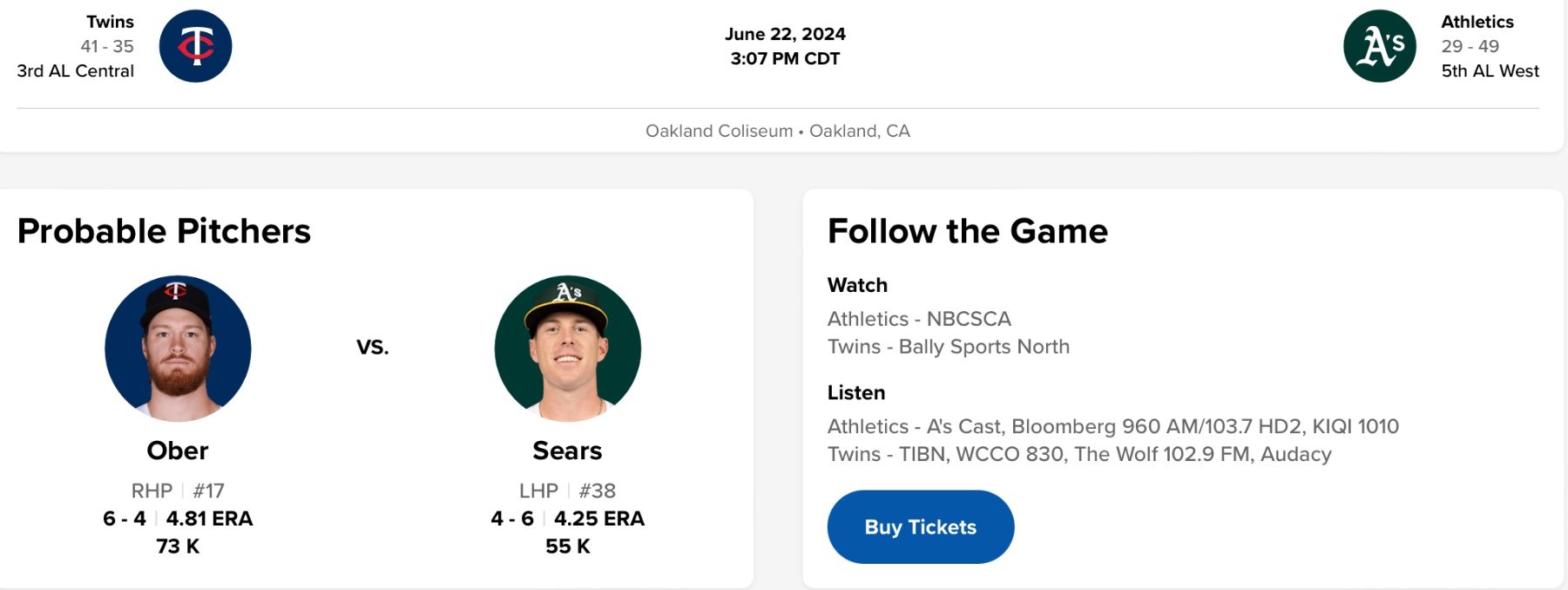Click the Minnesota Twins team logo

tap(195, 46)
